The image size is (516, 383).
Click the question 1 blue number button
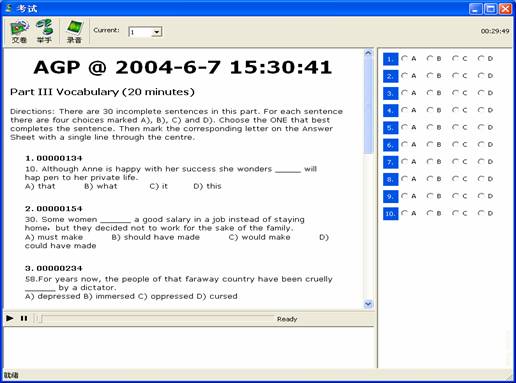[390, 59]
